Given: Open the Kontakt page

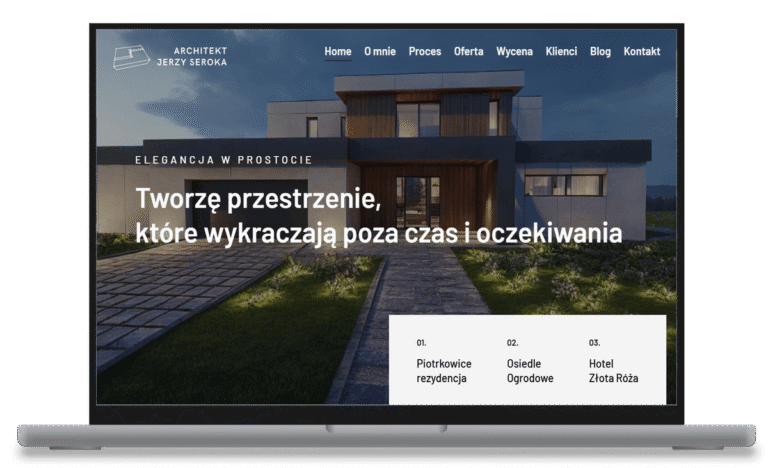Looking at the screenshot, I should coord(642,51).
